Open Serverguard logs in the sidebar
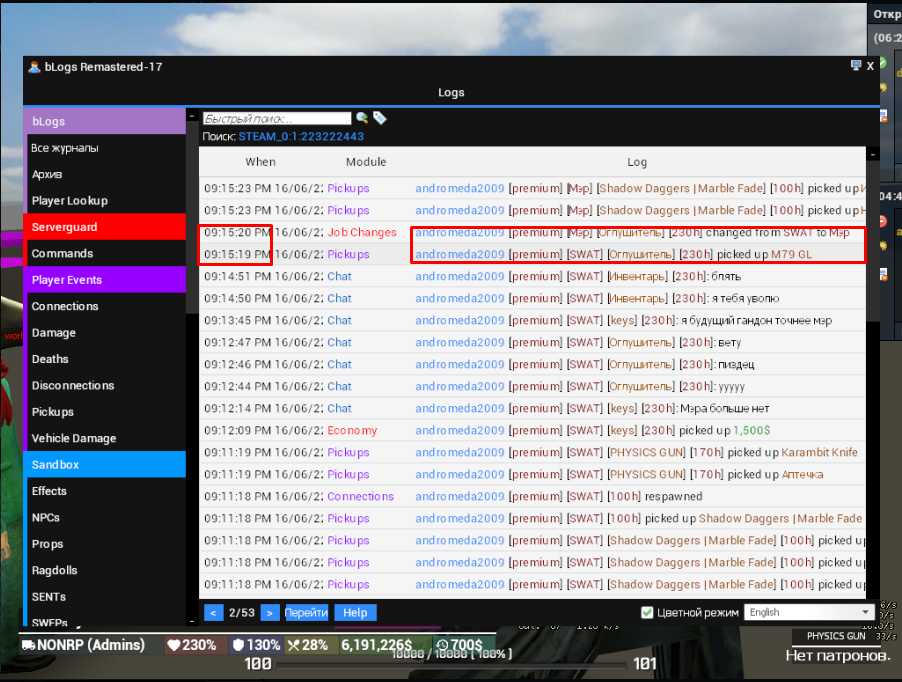 (104, 227)
